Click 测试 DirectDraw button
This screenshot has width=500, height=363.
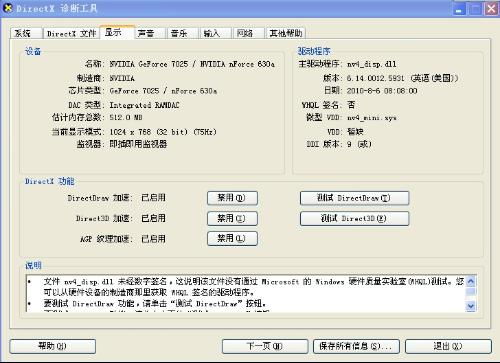click(x=354, y=198)
